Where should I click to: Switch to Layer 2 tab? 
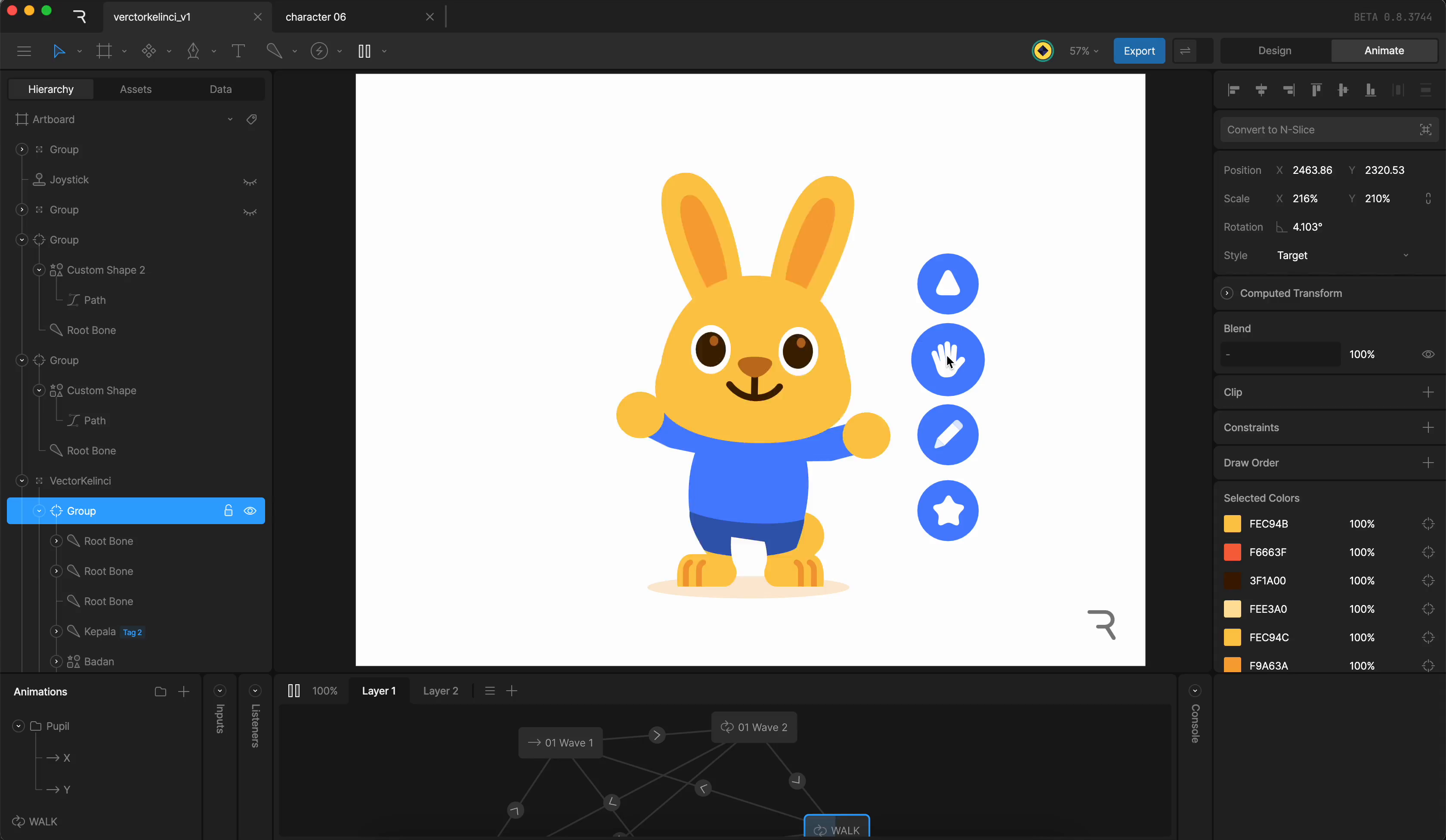pyautogui.click(x=441, y=691)
